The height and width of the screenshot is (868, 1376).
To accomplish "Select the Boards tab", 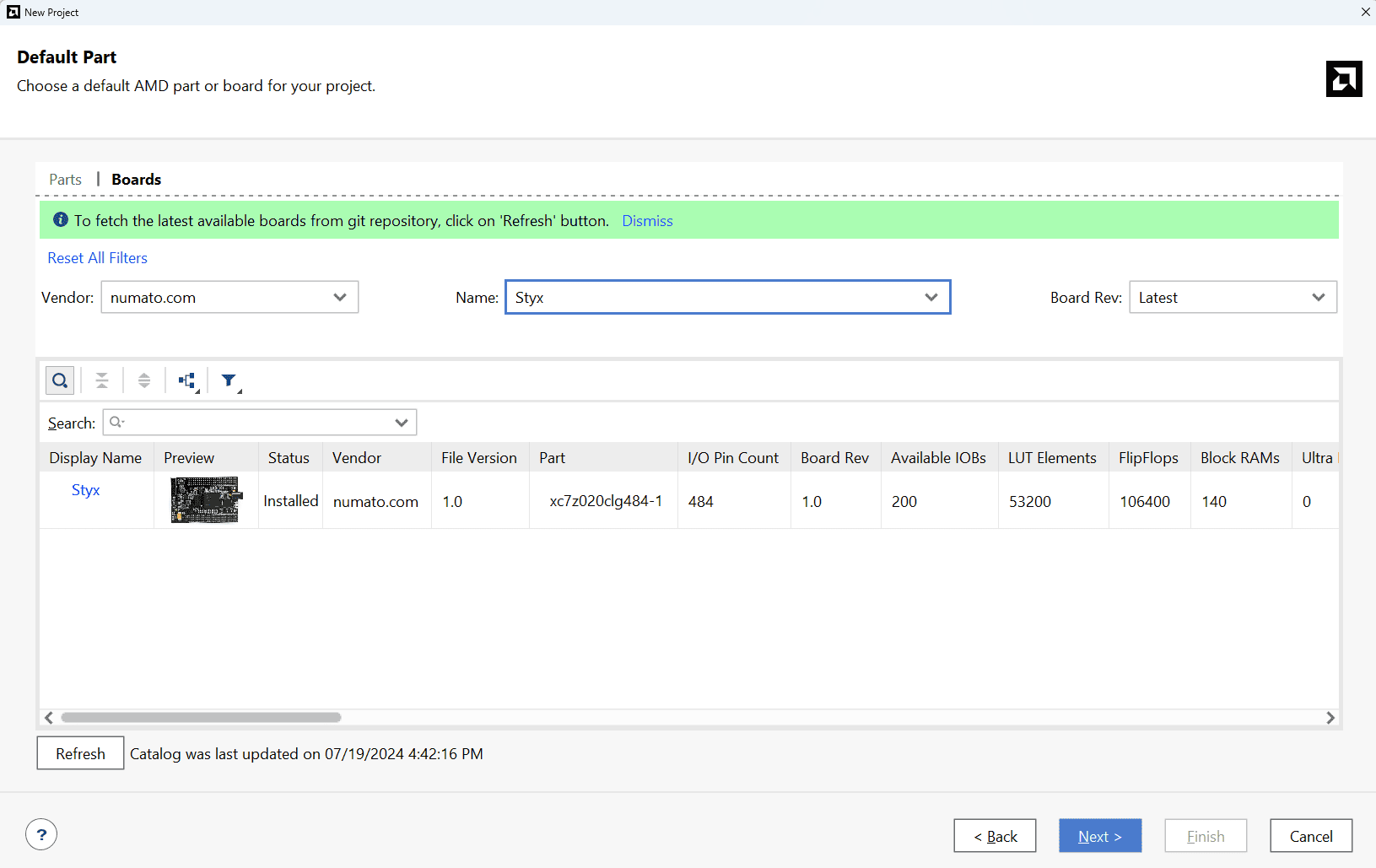I will (136, 180).
